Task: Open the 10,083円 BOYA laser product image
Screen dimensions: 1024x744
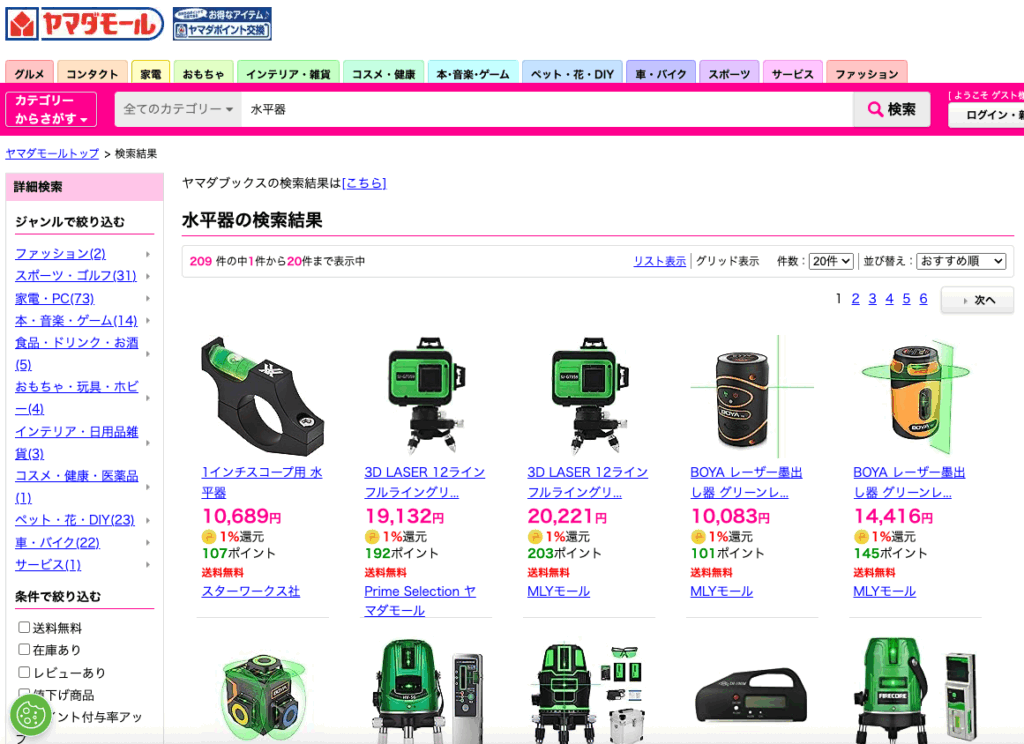Action: pos(752,396)
